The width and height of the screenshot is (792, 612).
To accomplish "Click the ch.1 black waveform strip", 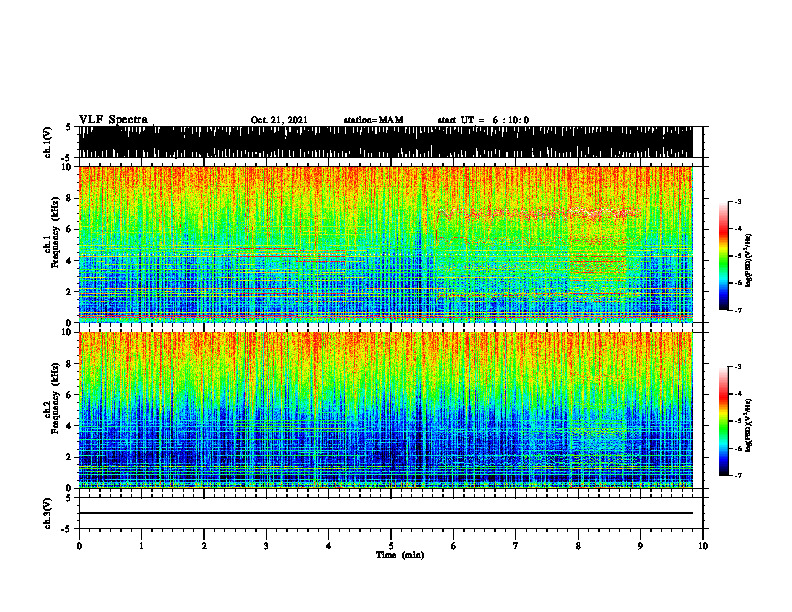I will coord(385,142).
